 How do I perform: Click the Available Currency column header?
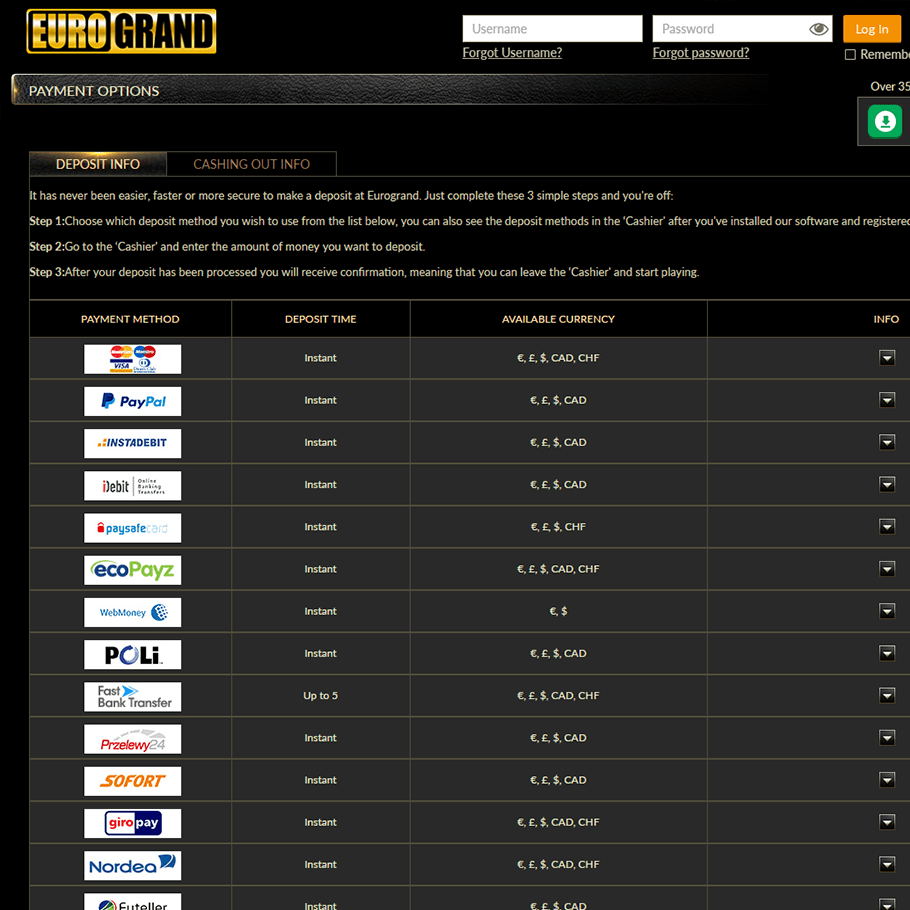(x=558, y=319)
